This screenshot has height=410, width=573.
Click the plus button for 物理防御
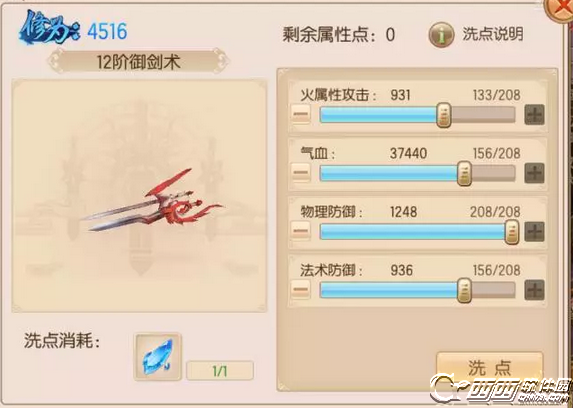click(534, 231)
